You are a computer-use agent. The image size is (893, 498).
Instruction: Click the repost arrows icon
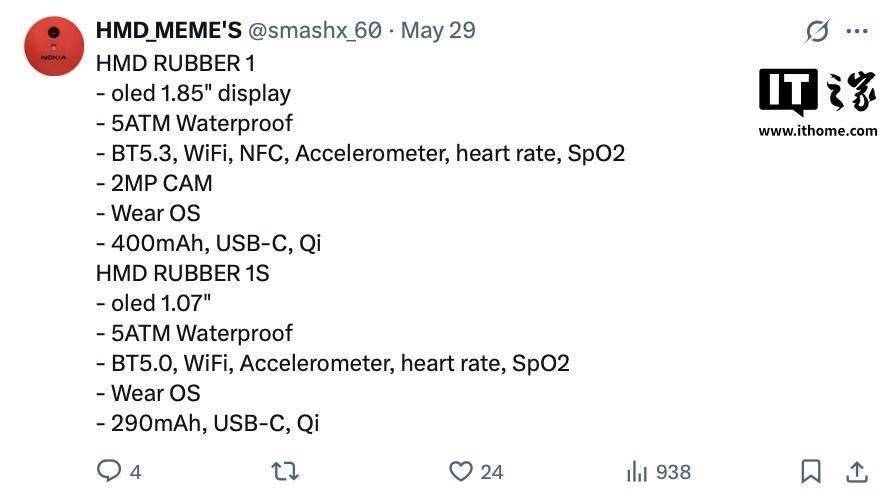285,471
